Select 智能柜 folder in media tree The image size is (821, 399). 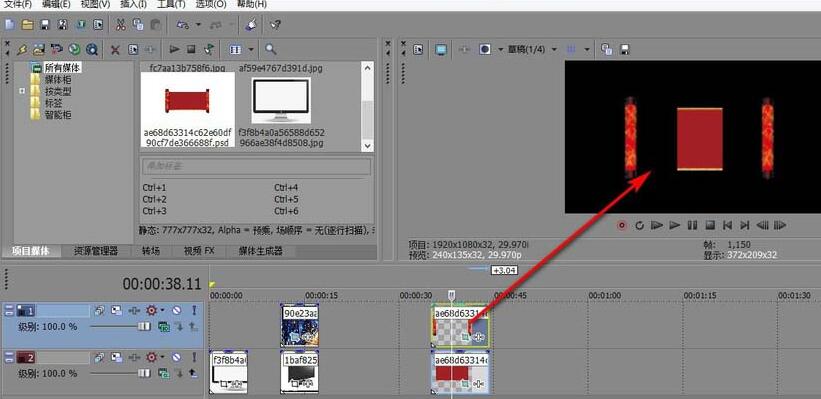click(58, 115)
